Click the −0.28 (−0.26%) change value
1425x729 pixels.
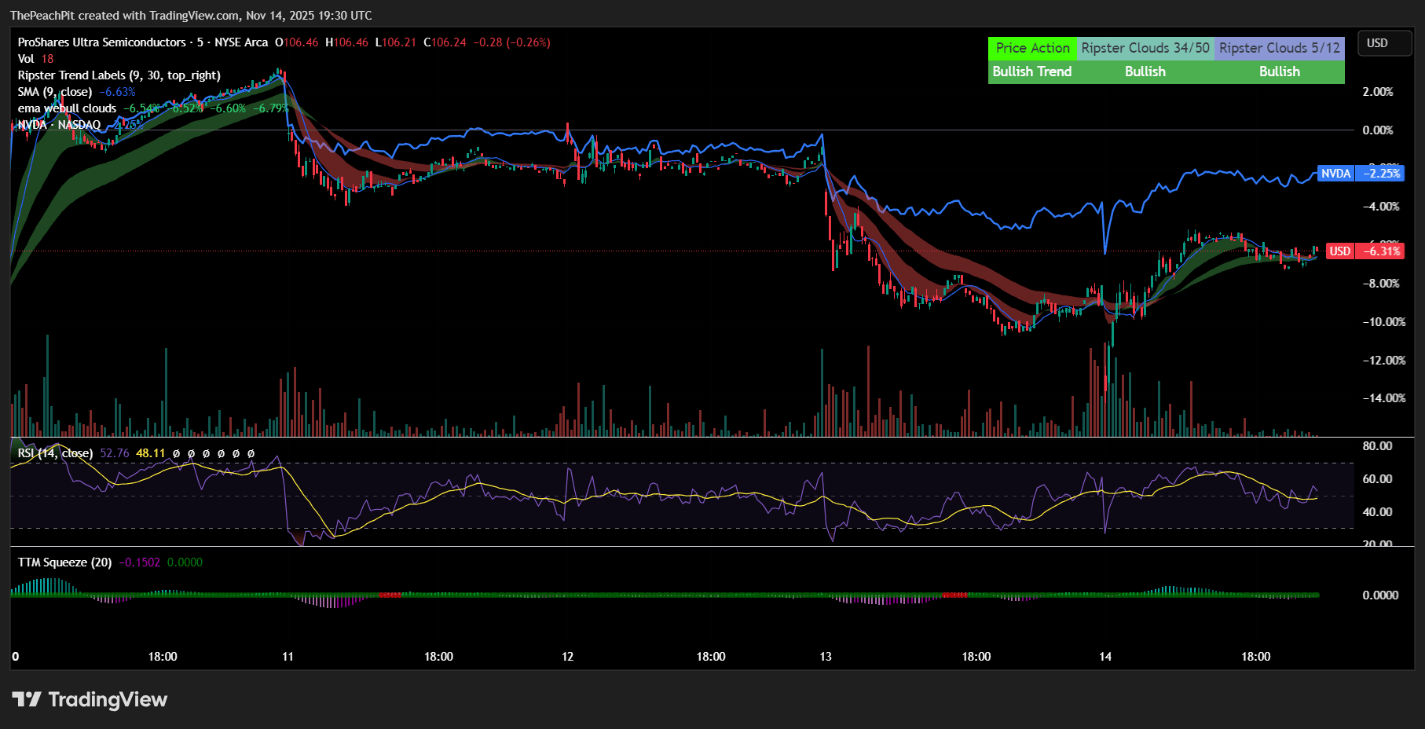click(514, 42)
